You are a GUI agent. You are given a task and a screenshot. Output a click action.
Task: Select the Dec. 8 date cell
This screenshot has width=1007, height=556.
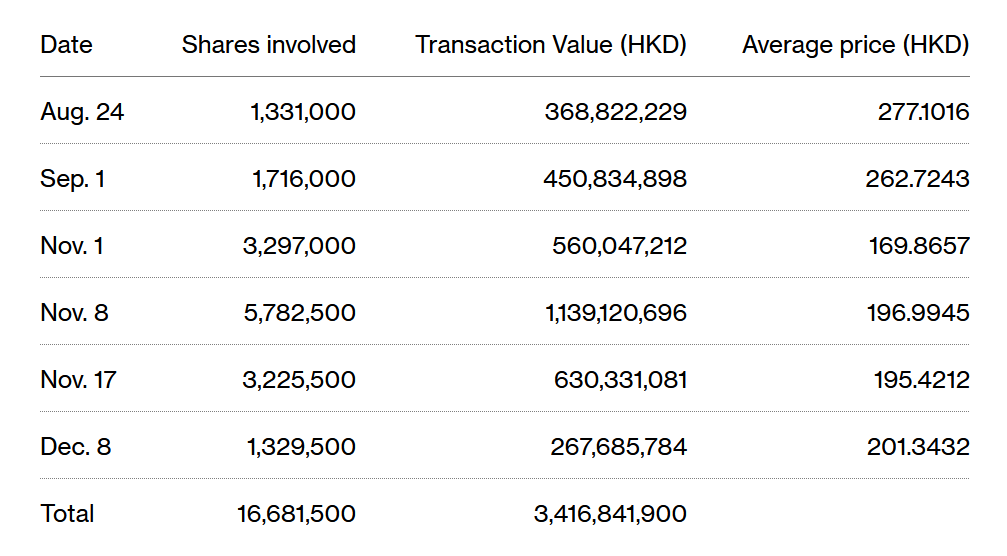pos(75,447)
